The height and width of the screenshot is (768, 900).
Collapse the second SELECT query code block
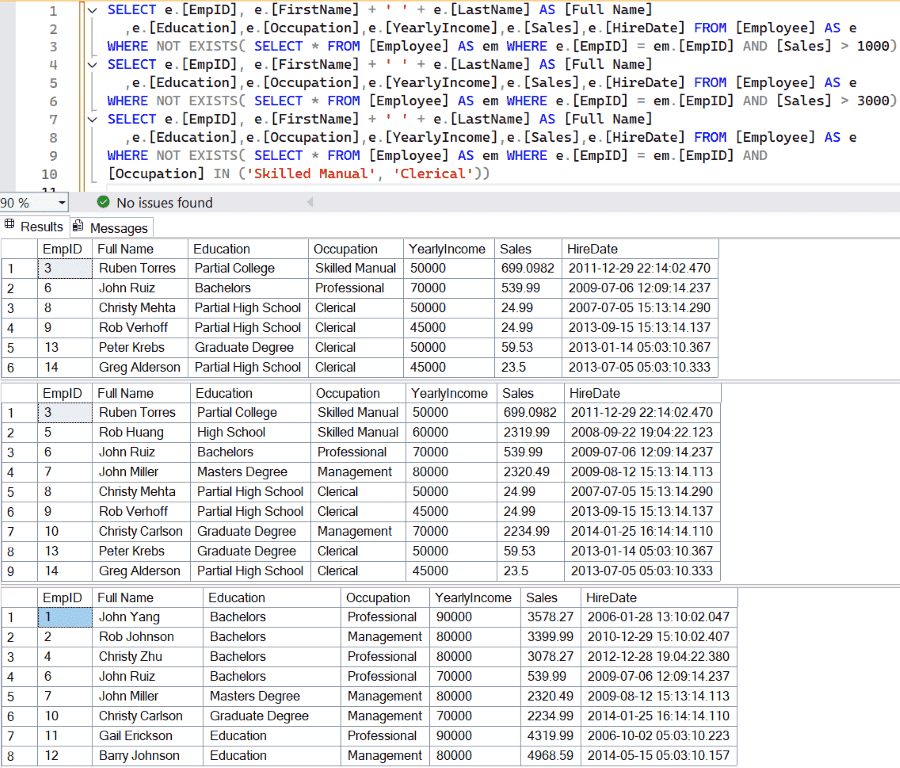90,63
